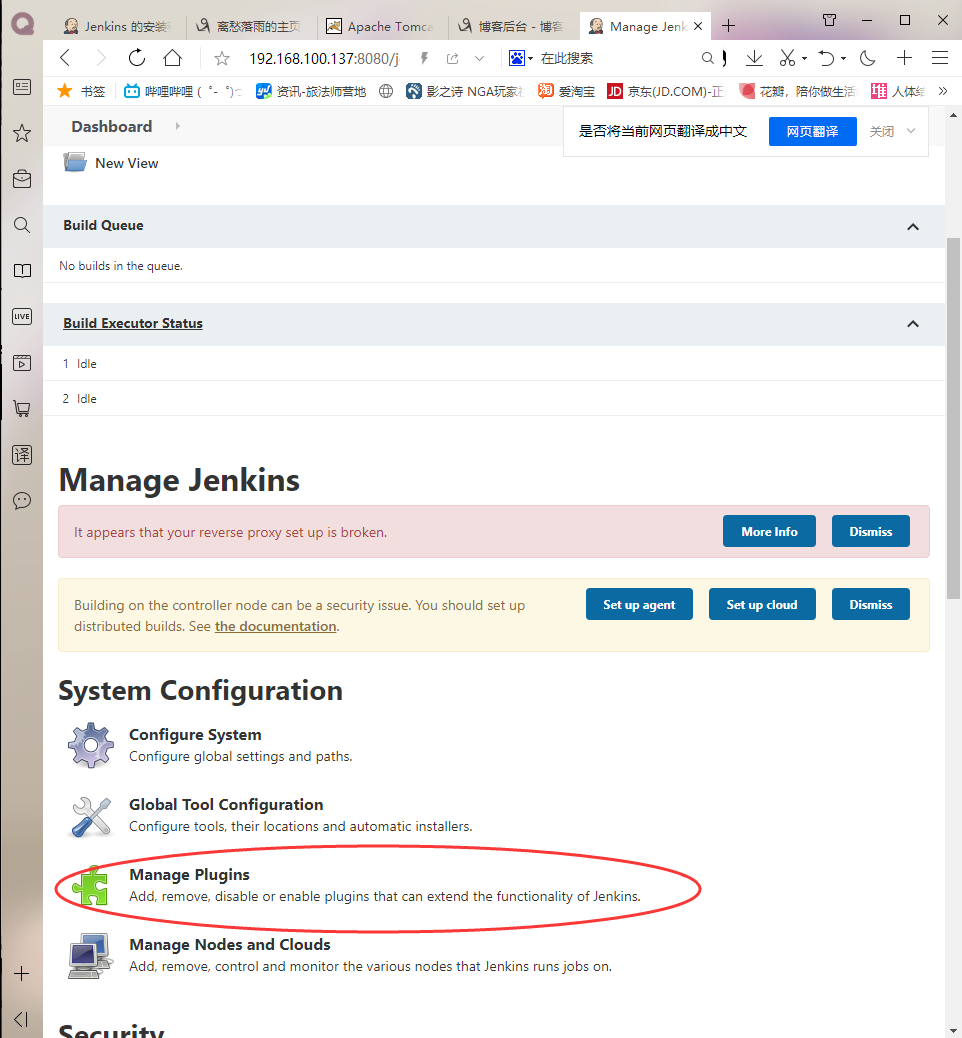This screenshot has width=962, height=1038.
Task: Expand the Dashboard breadcrumb arrow
Action: (177, 126)
